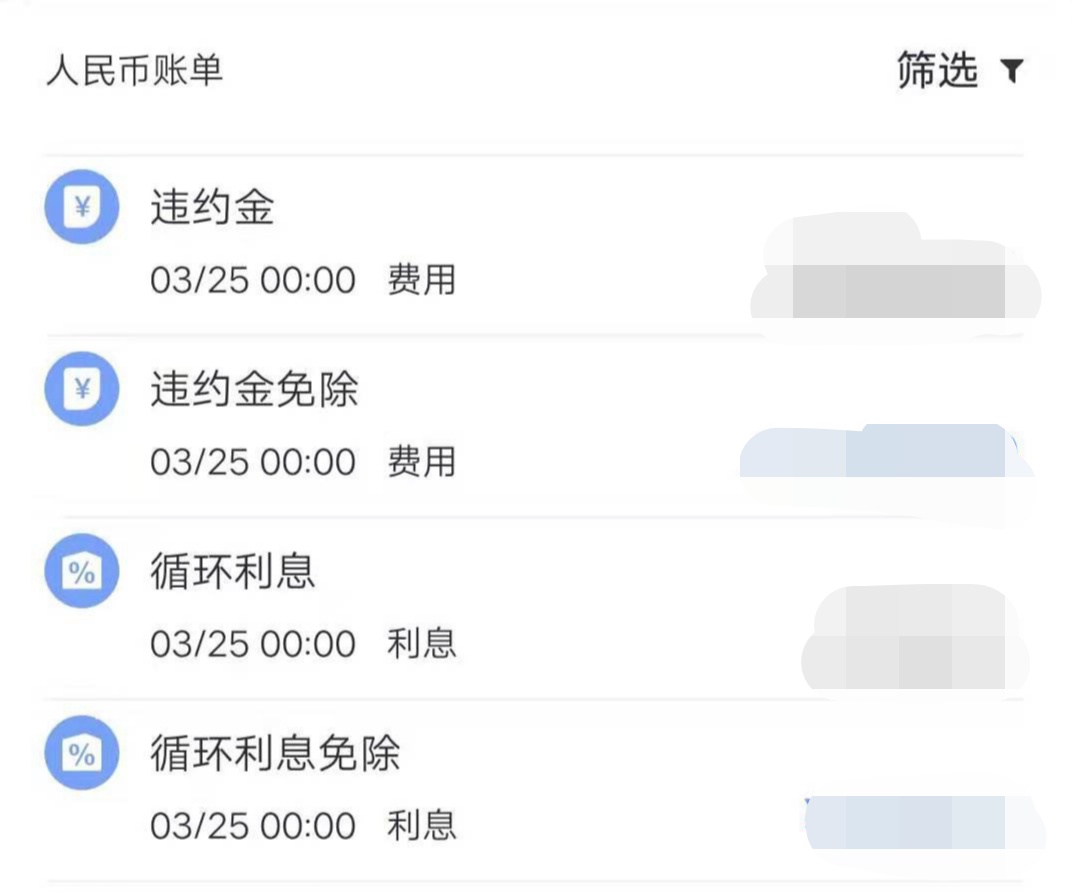Select the % interest icon beside 循环利息

click(81, 571)
